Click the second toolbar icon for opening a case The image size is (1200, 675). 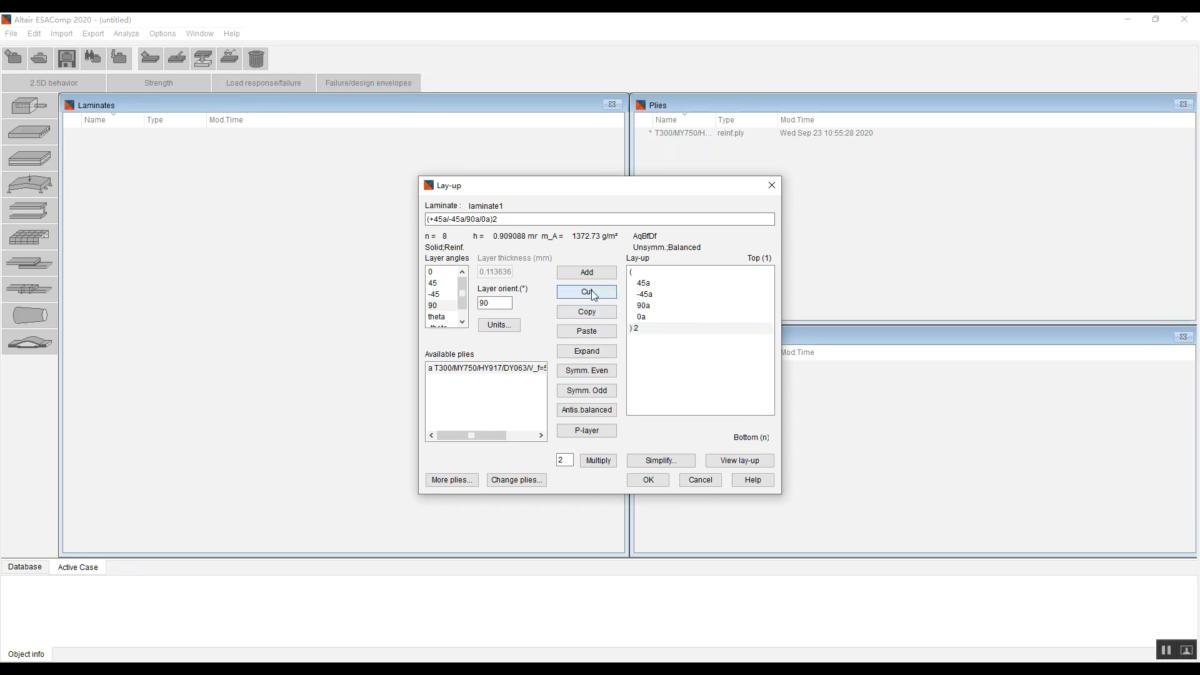(40, 58)
